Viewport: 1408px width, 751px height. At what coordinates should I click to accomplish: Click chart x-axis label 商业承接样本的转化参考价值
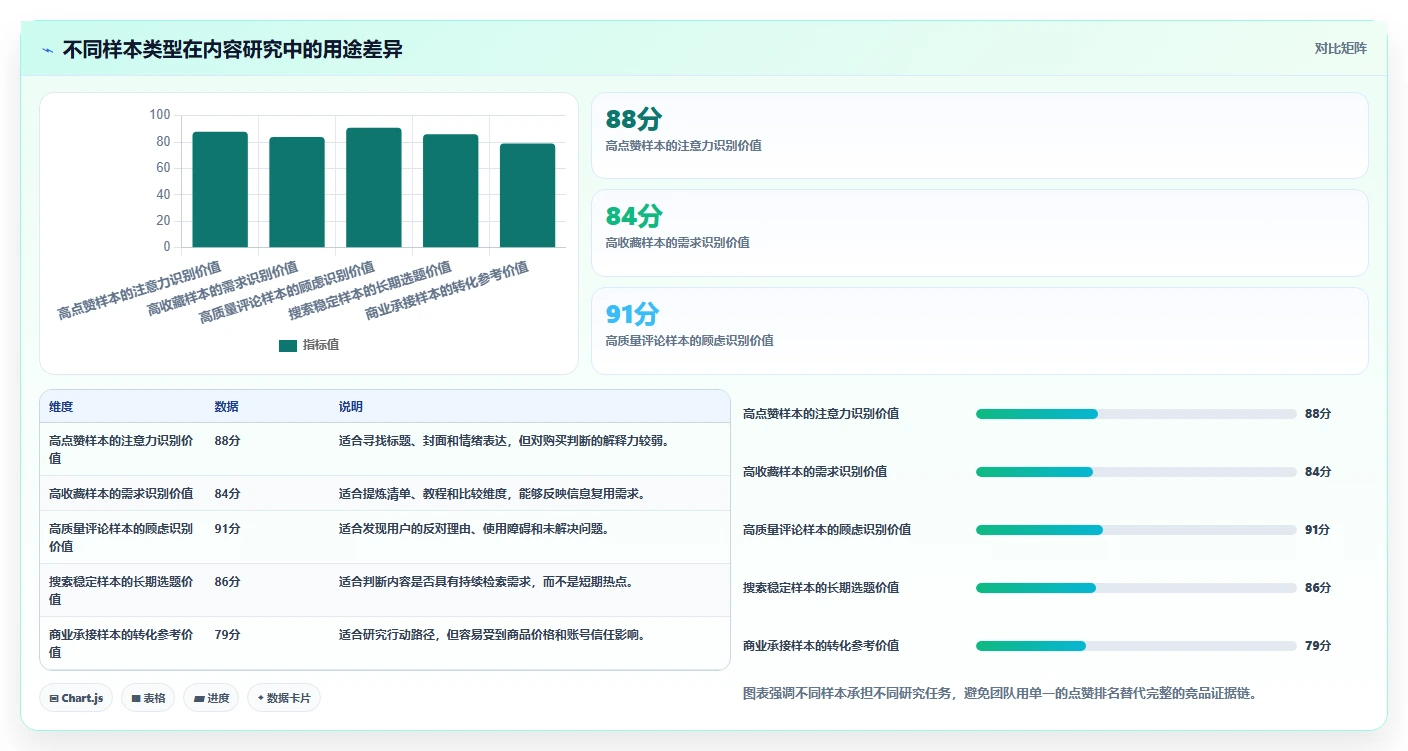447,290
